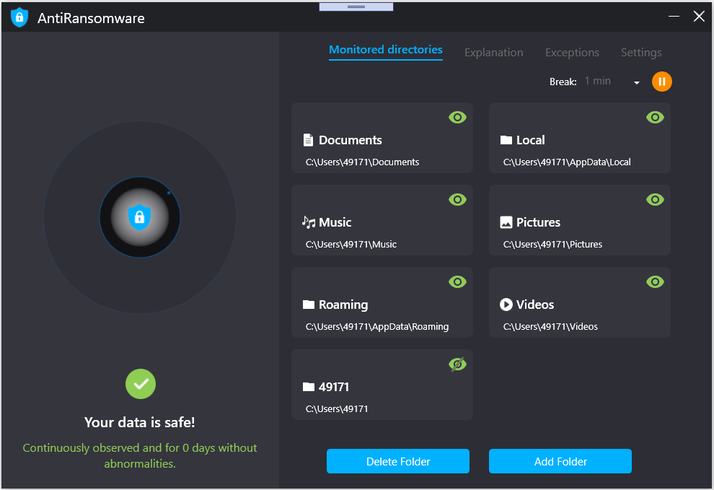Viewport: 714px width, 490px height.
Task: Switch to Monitored directories tab
Action: pyautogui.click(x=386, y=50)
